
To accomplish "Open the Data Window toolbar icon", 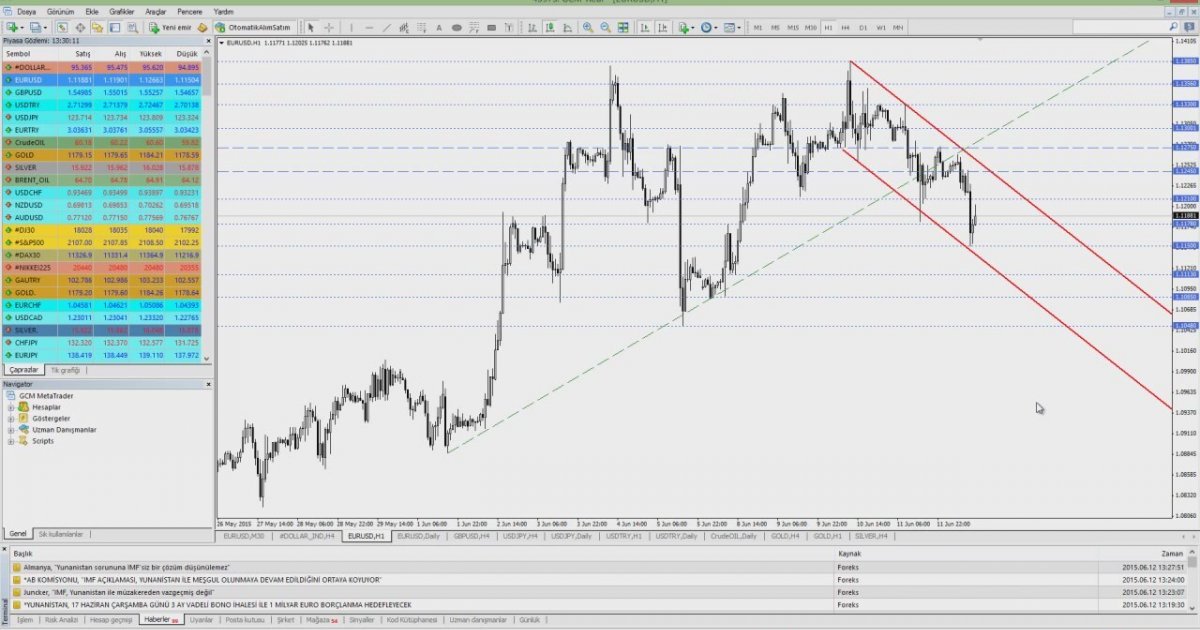I will (x=80, y=27).
